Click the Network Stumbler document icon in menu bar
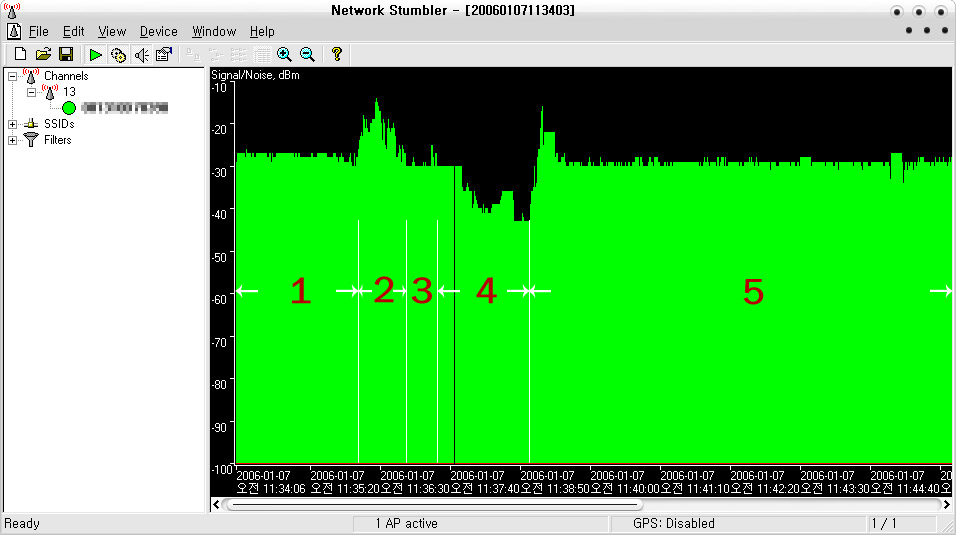The width and height of the screenshot is (956, 535). (14, 31)
